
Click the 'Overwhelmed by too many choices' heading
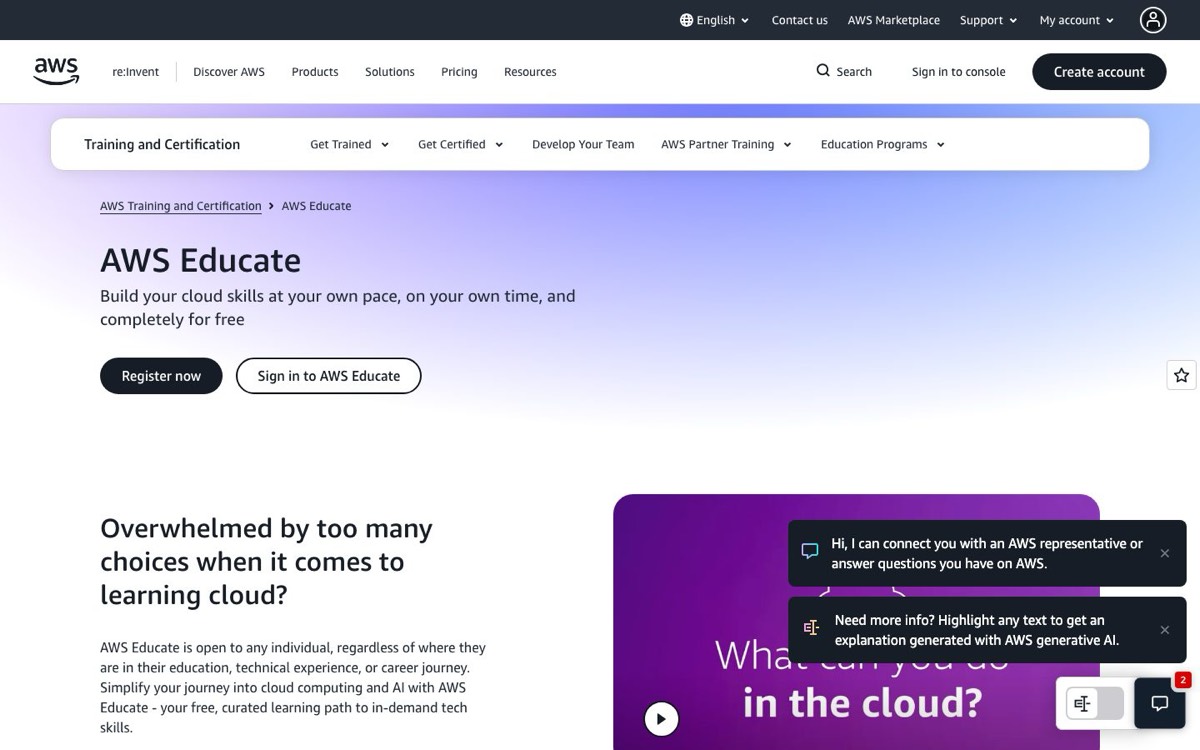point(266,561)
